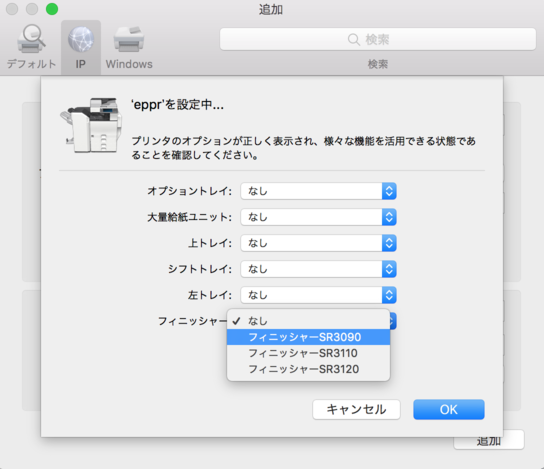Switch to the IP globe tab
The width and height of the screenshot is (544, 469).
click(x=81, y=39)
